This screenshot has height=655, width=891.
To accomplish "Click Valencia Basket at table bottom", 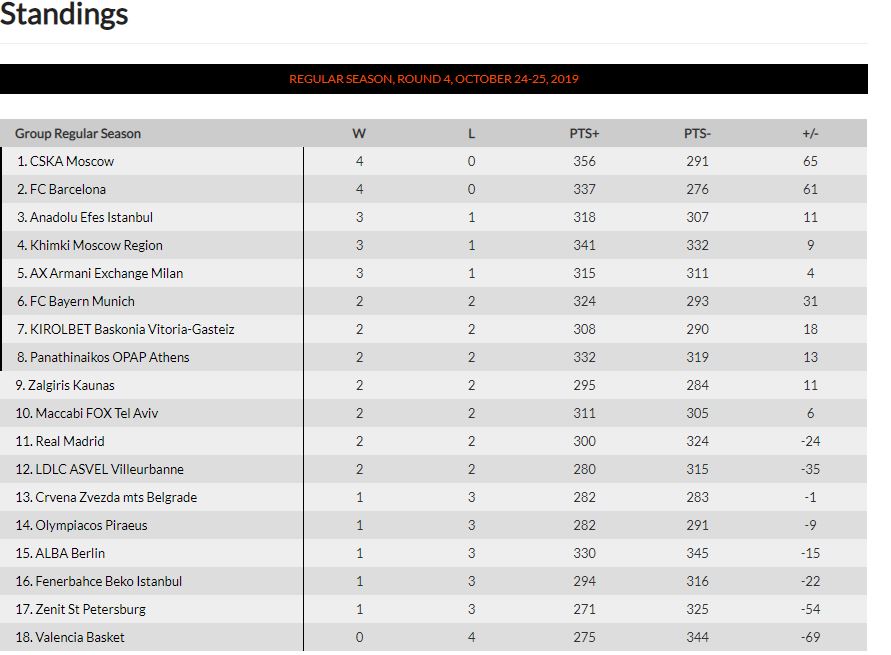I will tap(80, 637).
